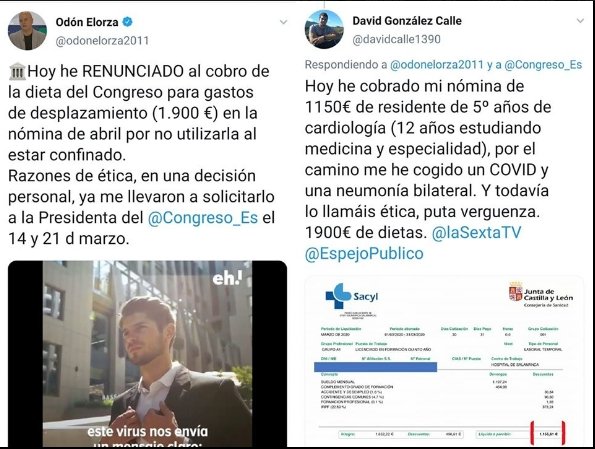Click the blue verified badge next to Odón Elorza

point(128,22)
